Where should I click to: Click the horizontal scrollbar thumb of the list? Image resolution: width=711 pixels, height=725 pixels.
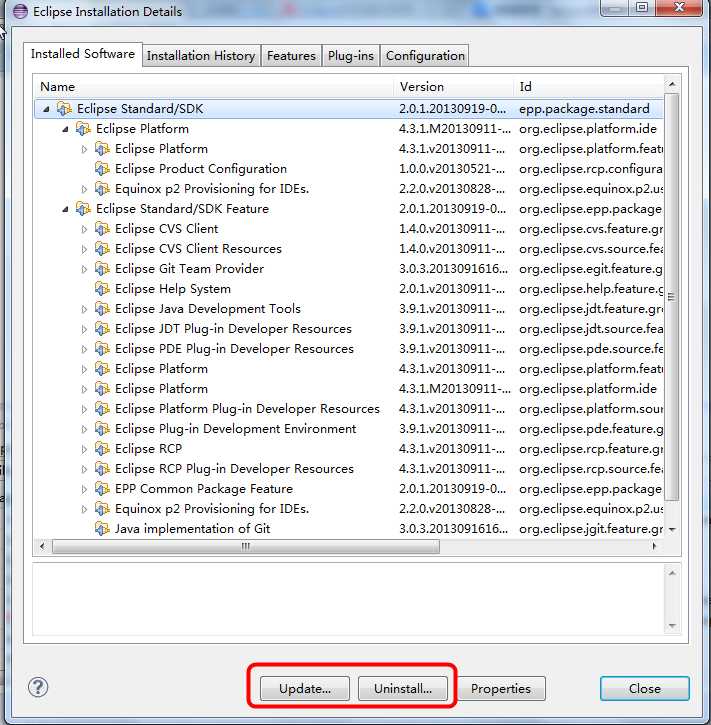[246, 547]
